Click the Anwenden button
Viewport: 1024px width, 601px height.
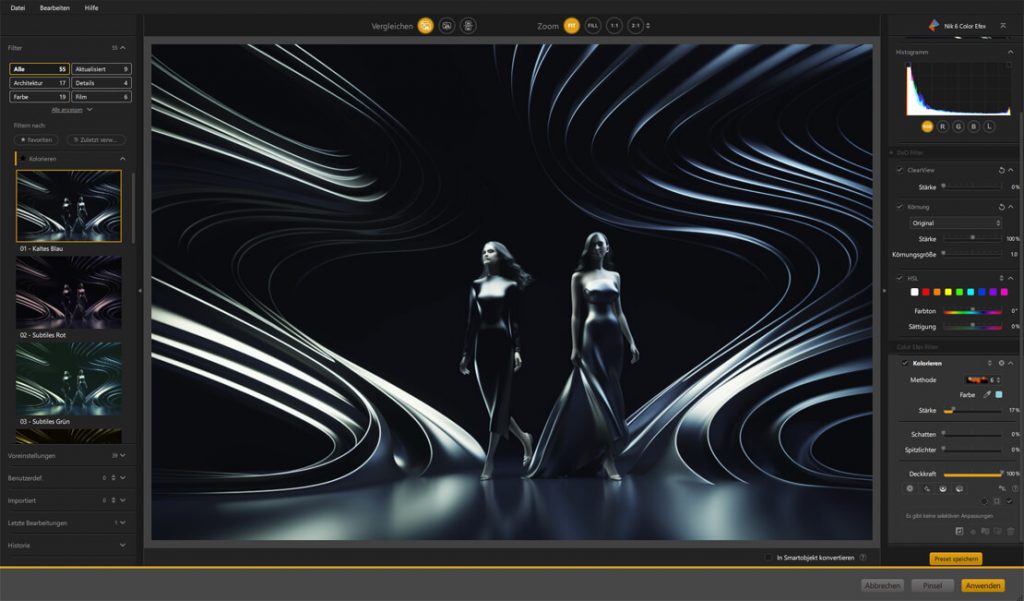click(x=983, y=585)
